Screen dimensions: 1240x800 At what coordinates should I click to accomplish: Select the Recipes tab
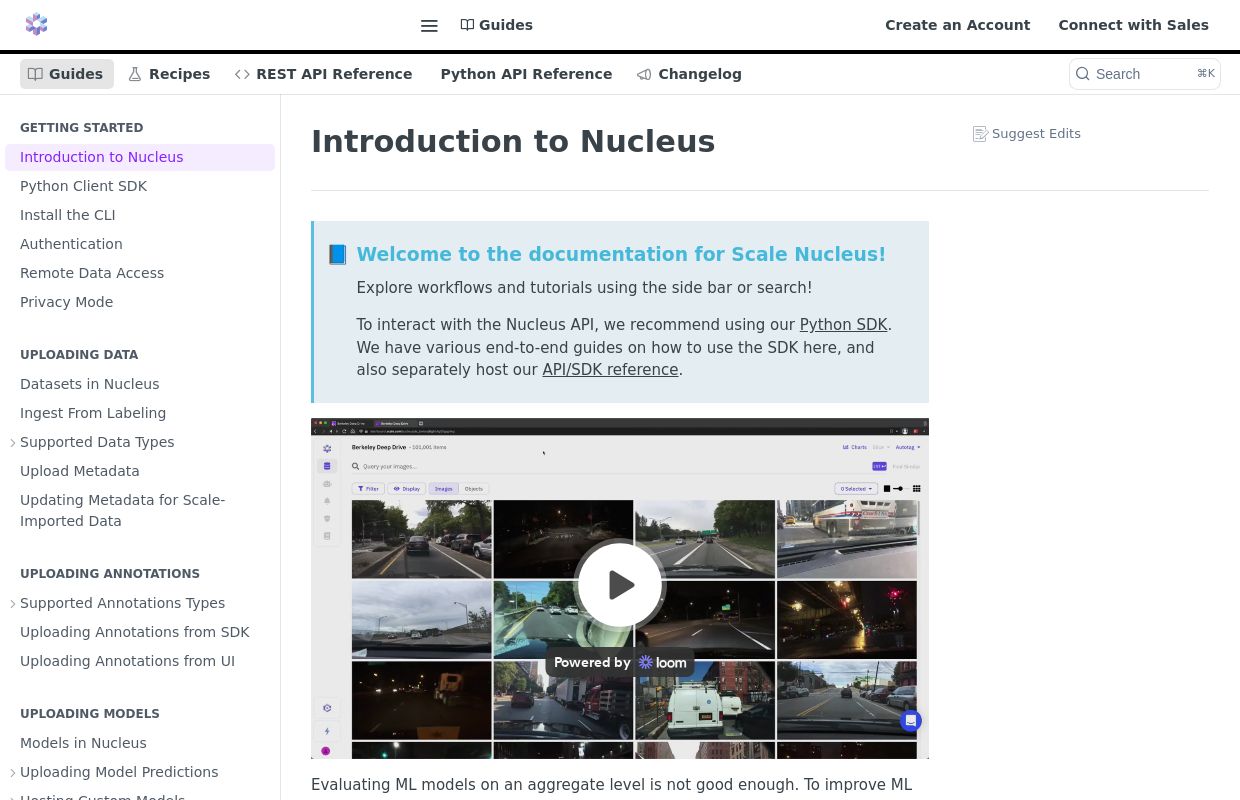(x=169, y=74)
